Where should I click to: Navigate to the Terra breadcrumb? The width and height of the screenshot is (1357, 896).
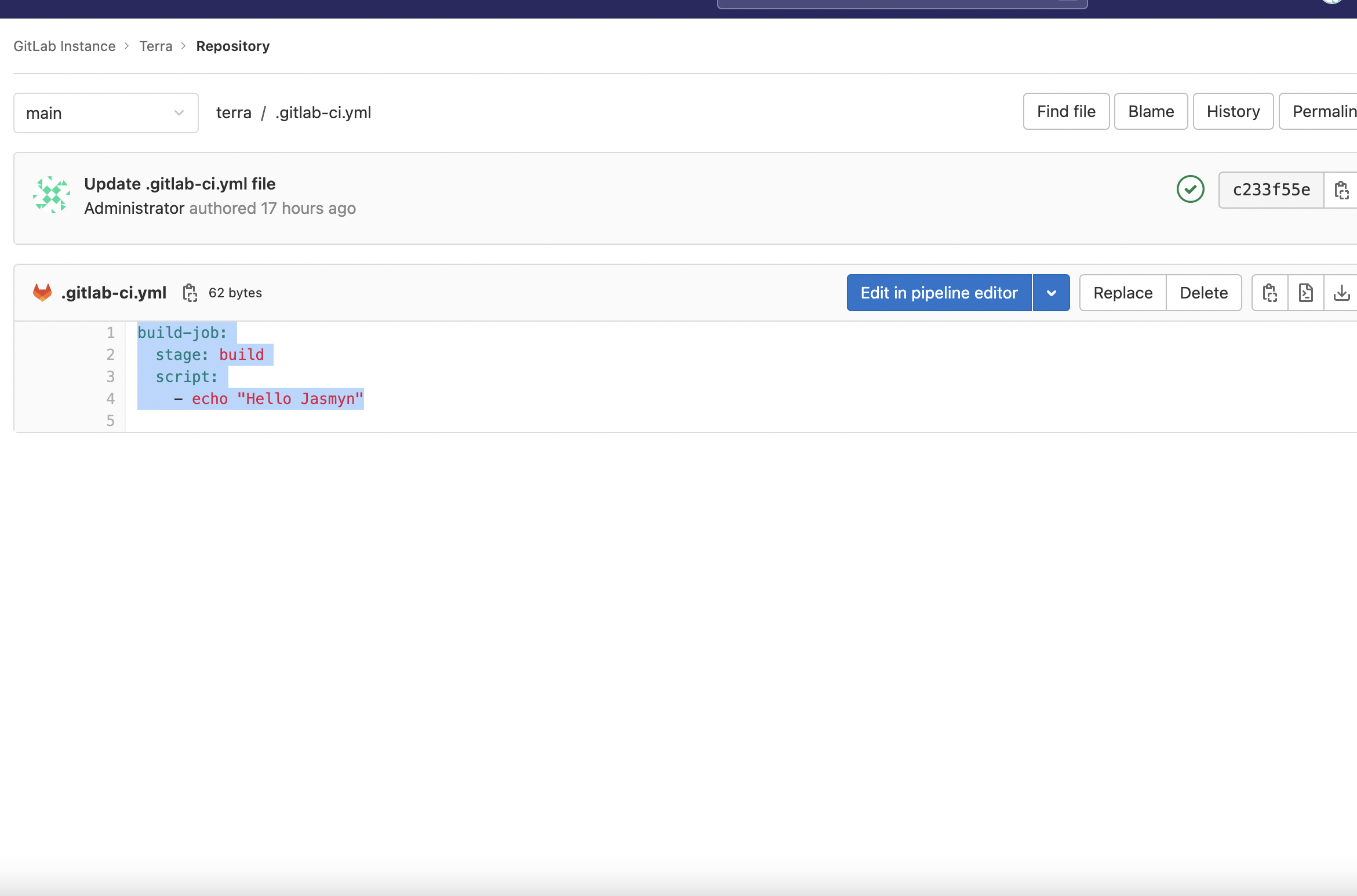click(155, 46)
